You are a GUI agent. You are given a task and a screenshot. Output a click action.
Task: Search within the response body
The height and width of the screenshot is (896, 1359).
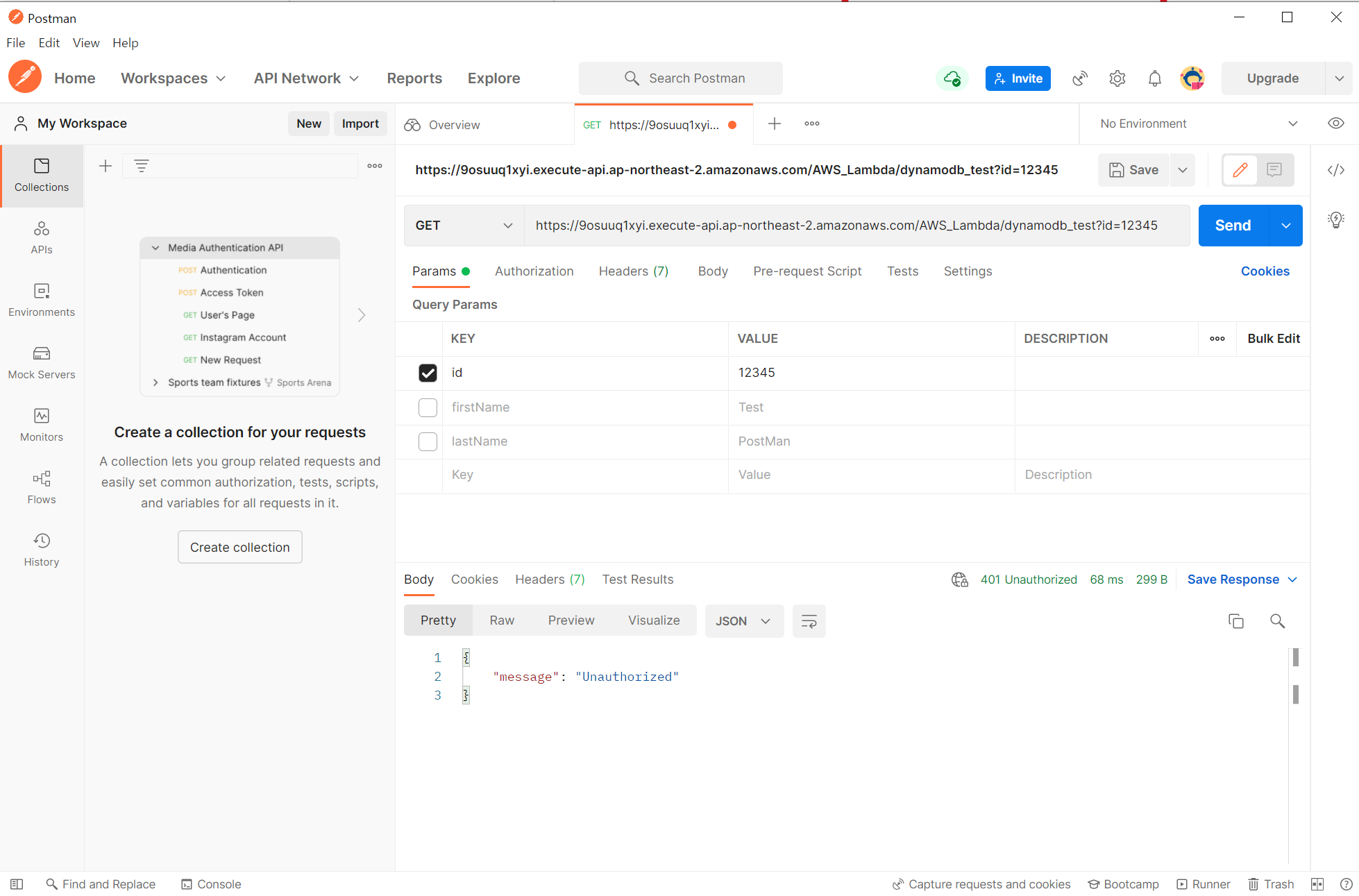pyautogui.click(x=1277, y=621)
